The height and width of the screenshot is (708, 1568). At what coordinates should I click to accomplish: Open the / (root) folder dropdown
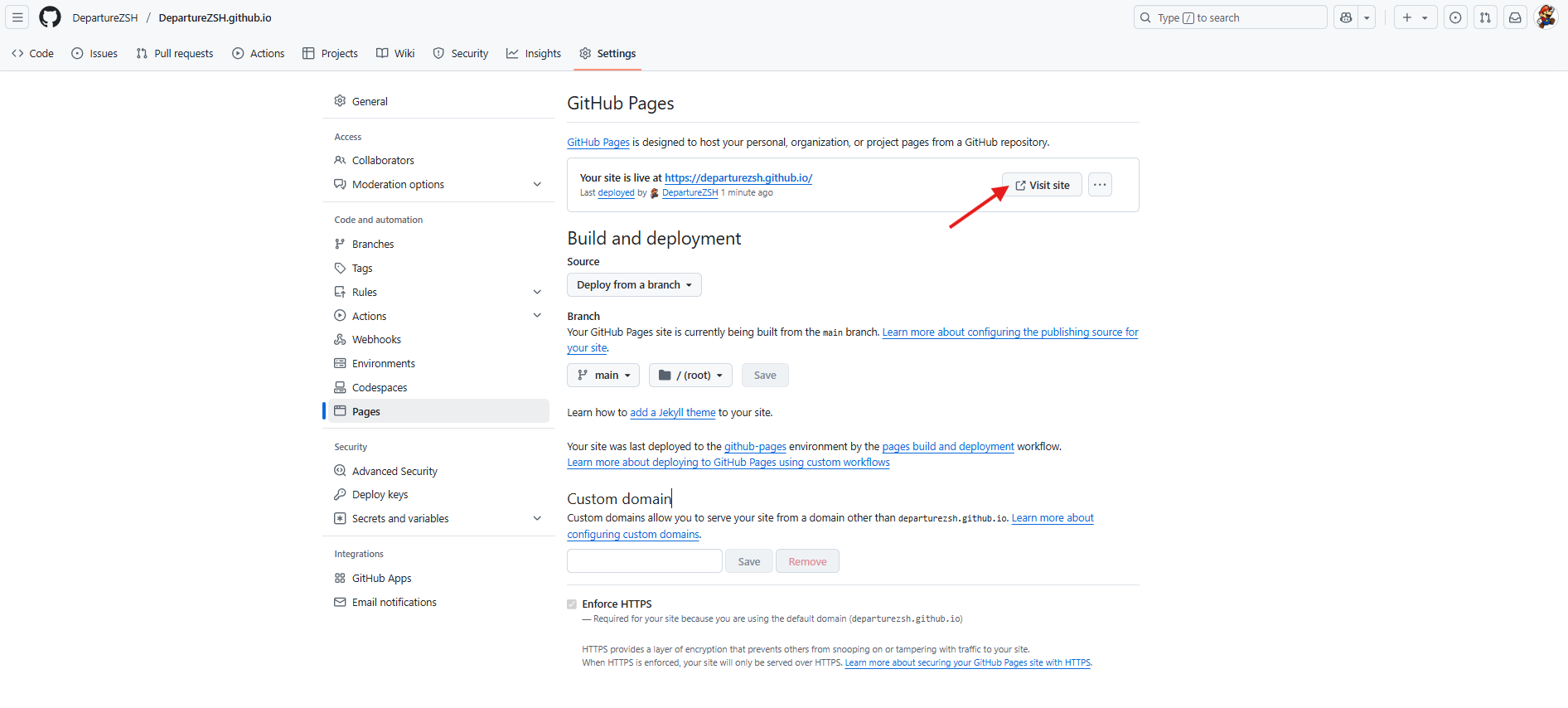tap(690, 375)
